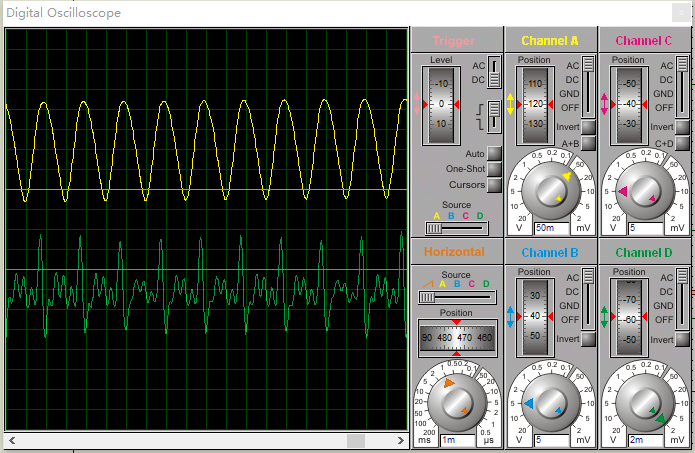The width and height of the screenshot is (695, 453).
Task: Click the Channel C DC label
Action: click(666, 79)
